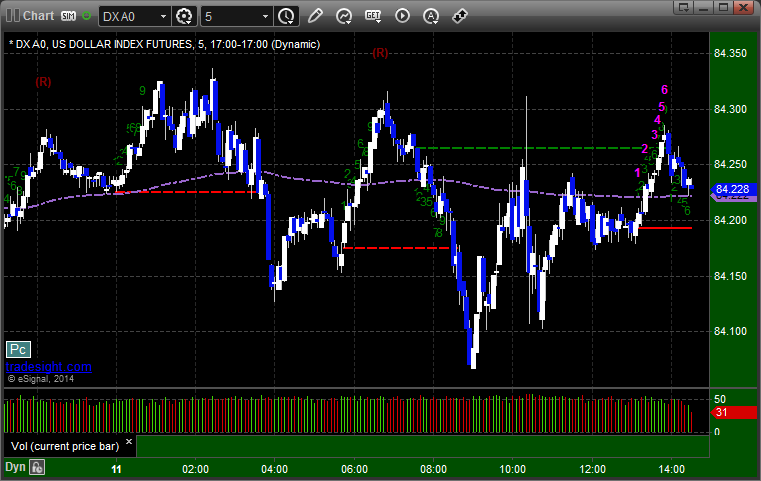Click the 06:00 time axis label
Viewport: 761px width, 481px height.
pos(354,469)
